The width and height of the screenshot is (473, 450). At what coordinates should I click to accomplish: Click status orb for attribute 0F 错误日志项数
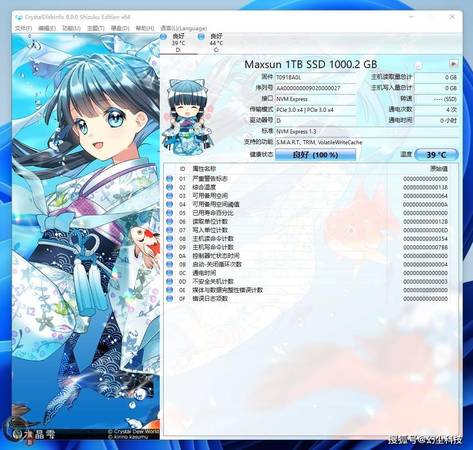tap(170, 299)
